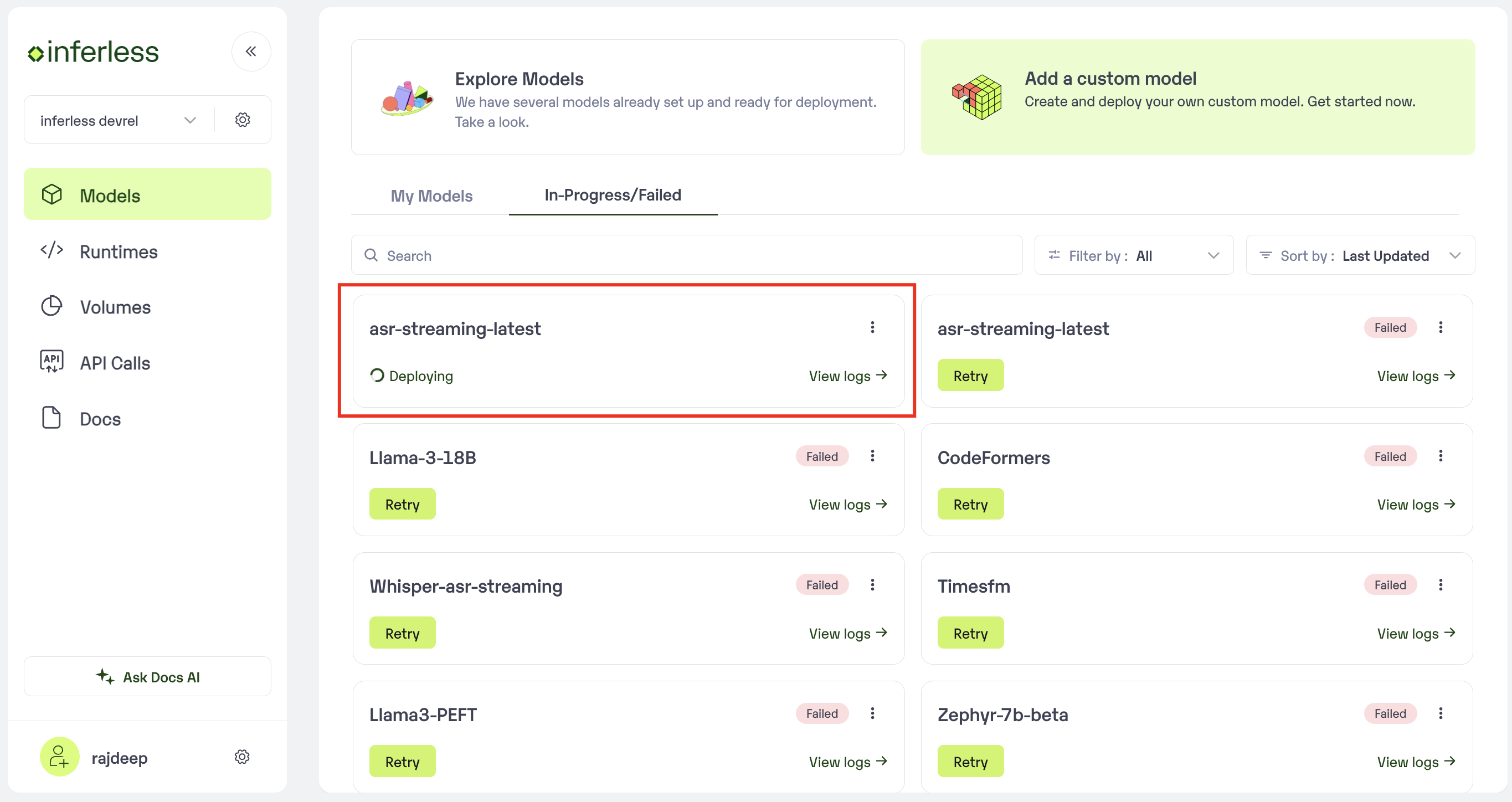
Task: Retry the Whisper-asr-streaming deployment
Action: [x=402, y=633]
